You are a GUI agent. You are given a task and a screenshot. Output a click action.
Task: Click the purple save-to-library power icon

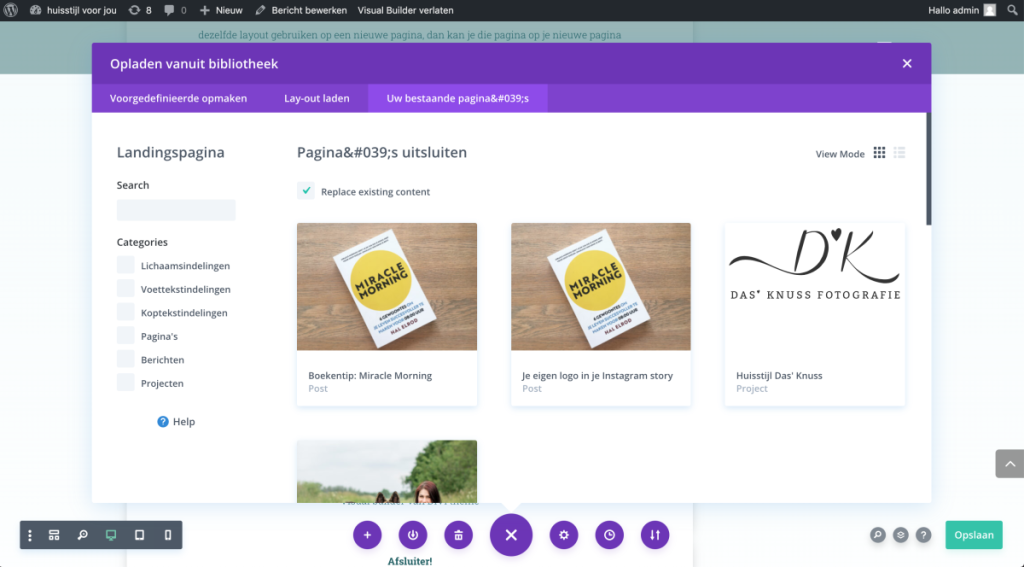(x=413, y=535)
